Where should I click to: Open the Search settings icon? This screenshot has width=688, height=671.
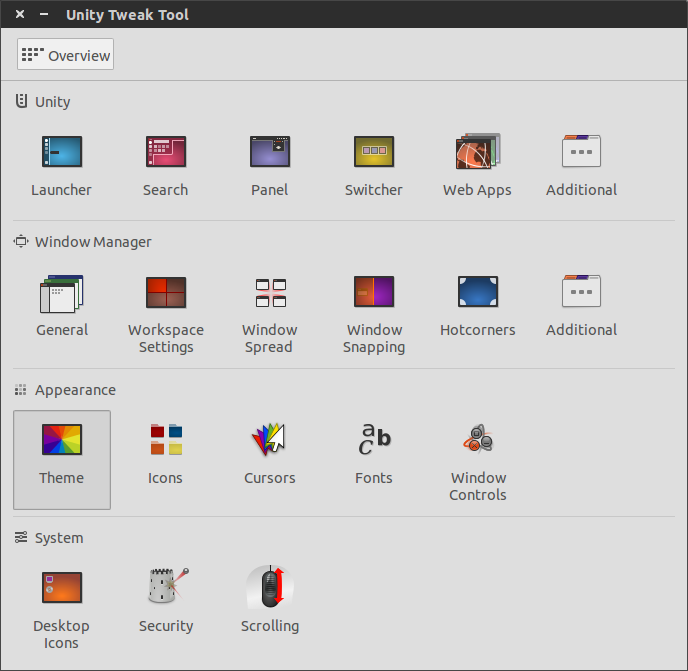tap(166, 152)
